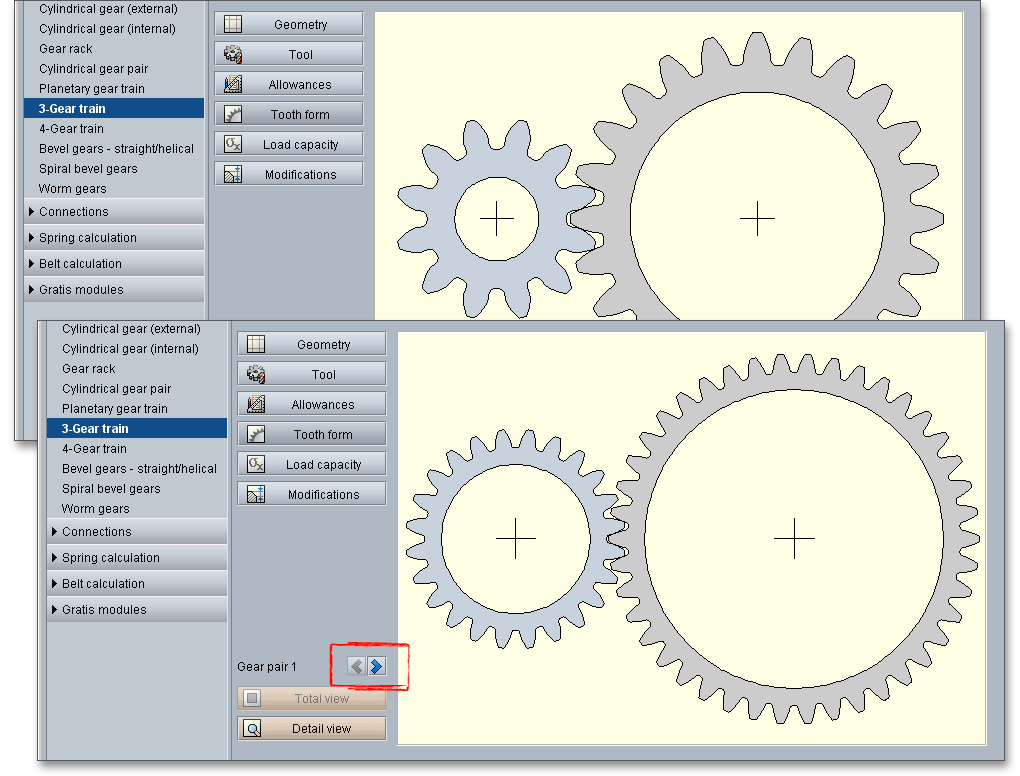The image size is (1020, 776).
Task: Select Planetary gear train in the lower window
Action: (x=114, y=409)
